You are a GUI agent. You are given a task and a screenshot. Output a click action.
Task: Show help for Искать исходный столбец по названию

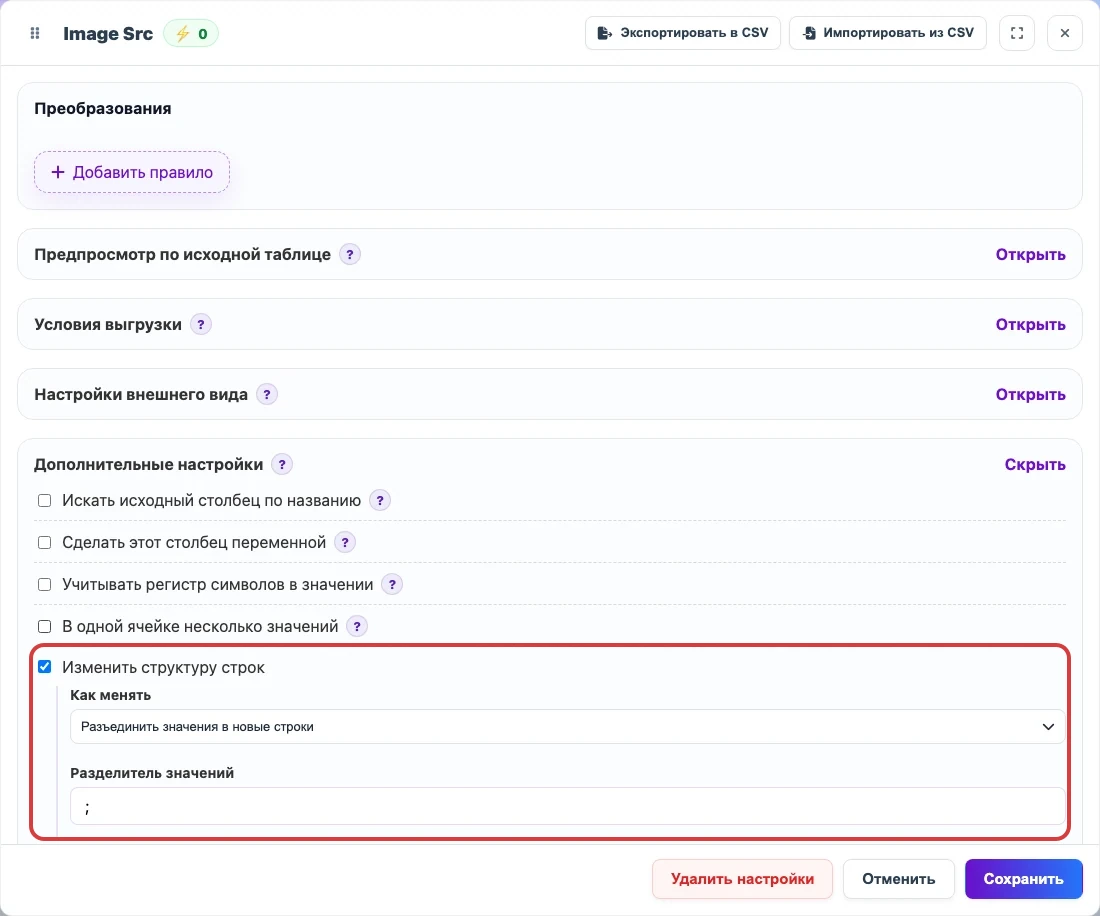pos(380,500)
